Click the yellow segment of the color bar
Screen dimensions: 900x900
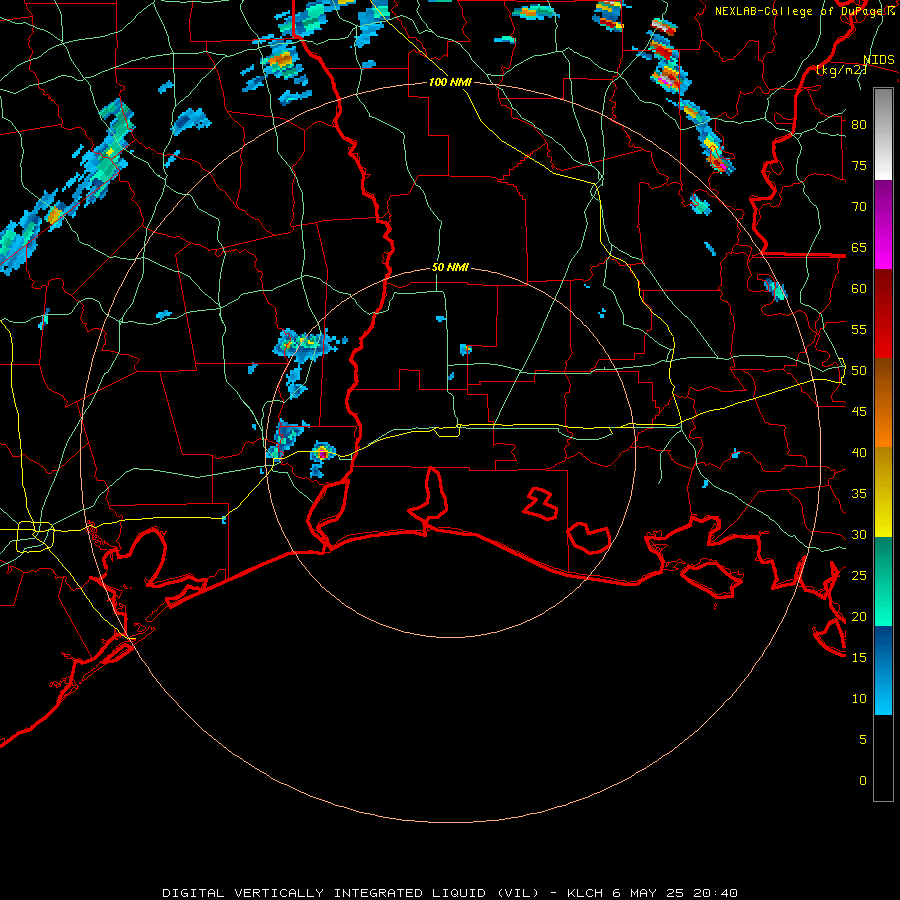pos(883,492)
